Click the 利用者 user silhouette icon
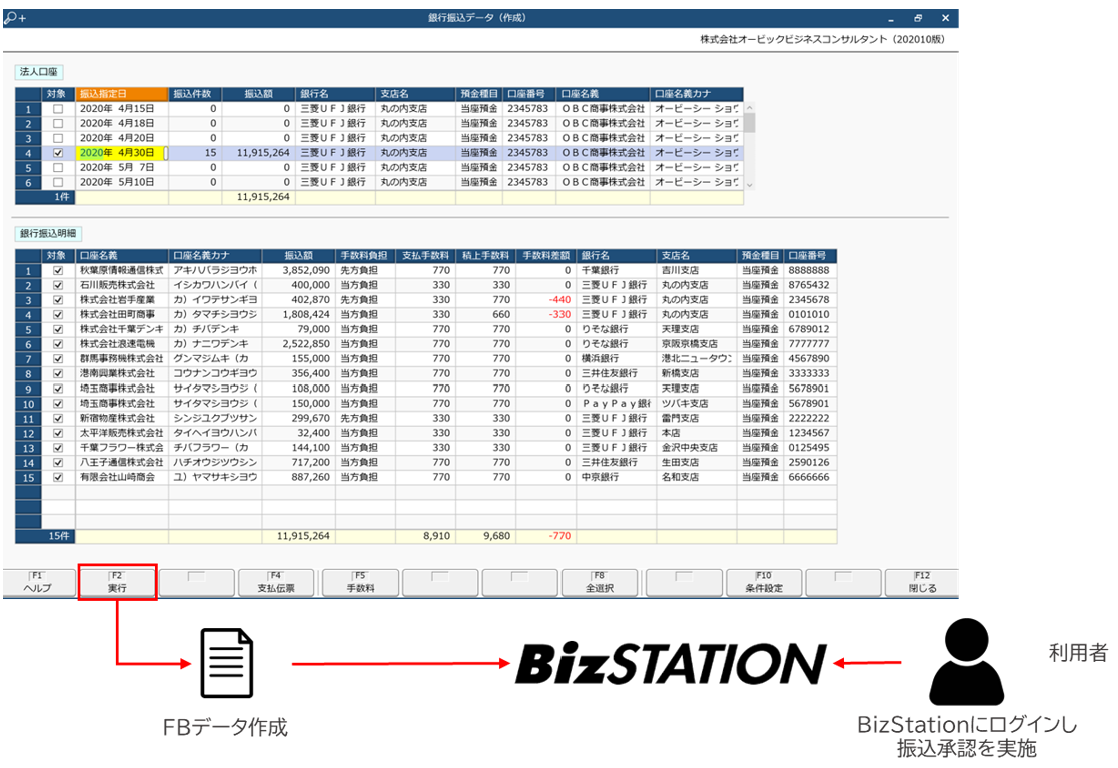 pyautogui.click(x=966, y=661)
